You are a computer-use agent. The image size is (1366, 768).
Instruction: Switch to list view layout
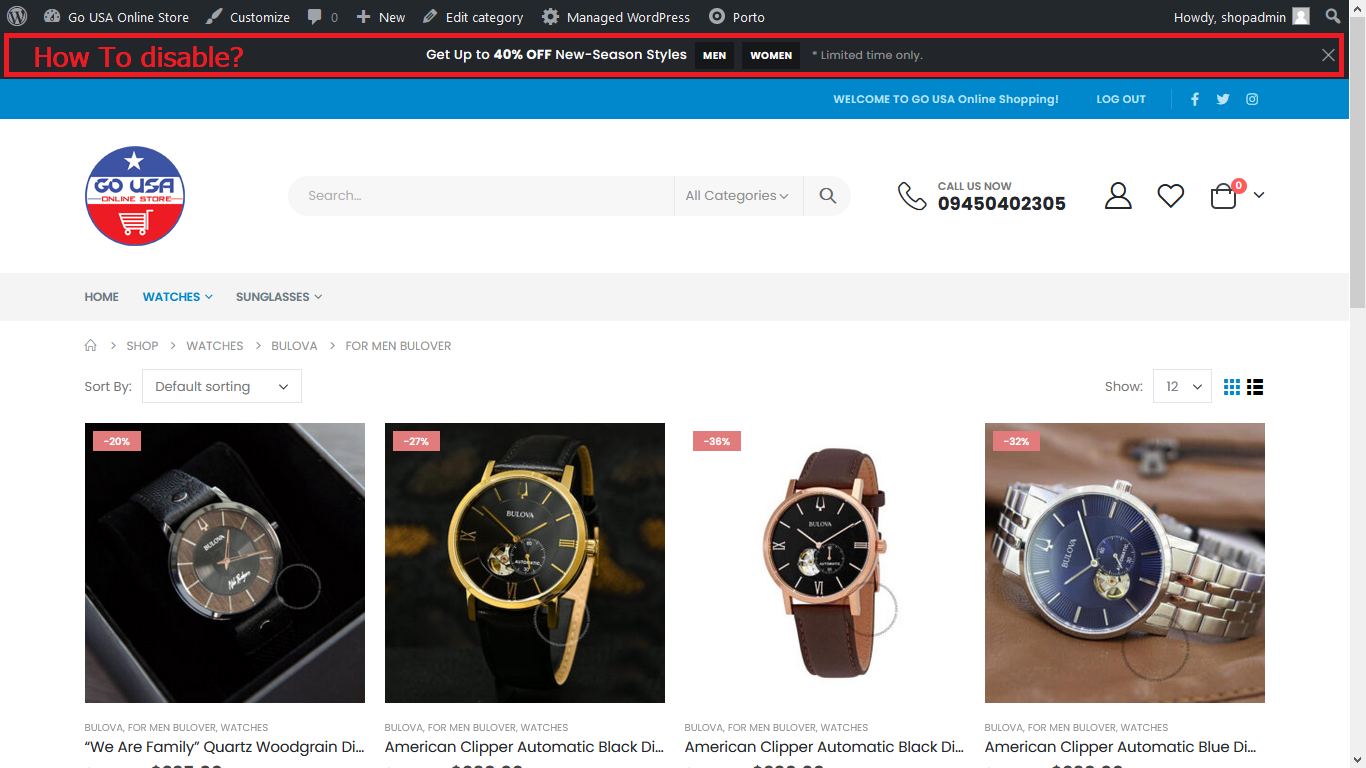pos(1255,387)
